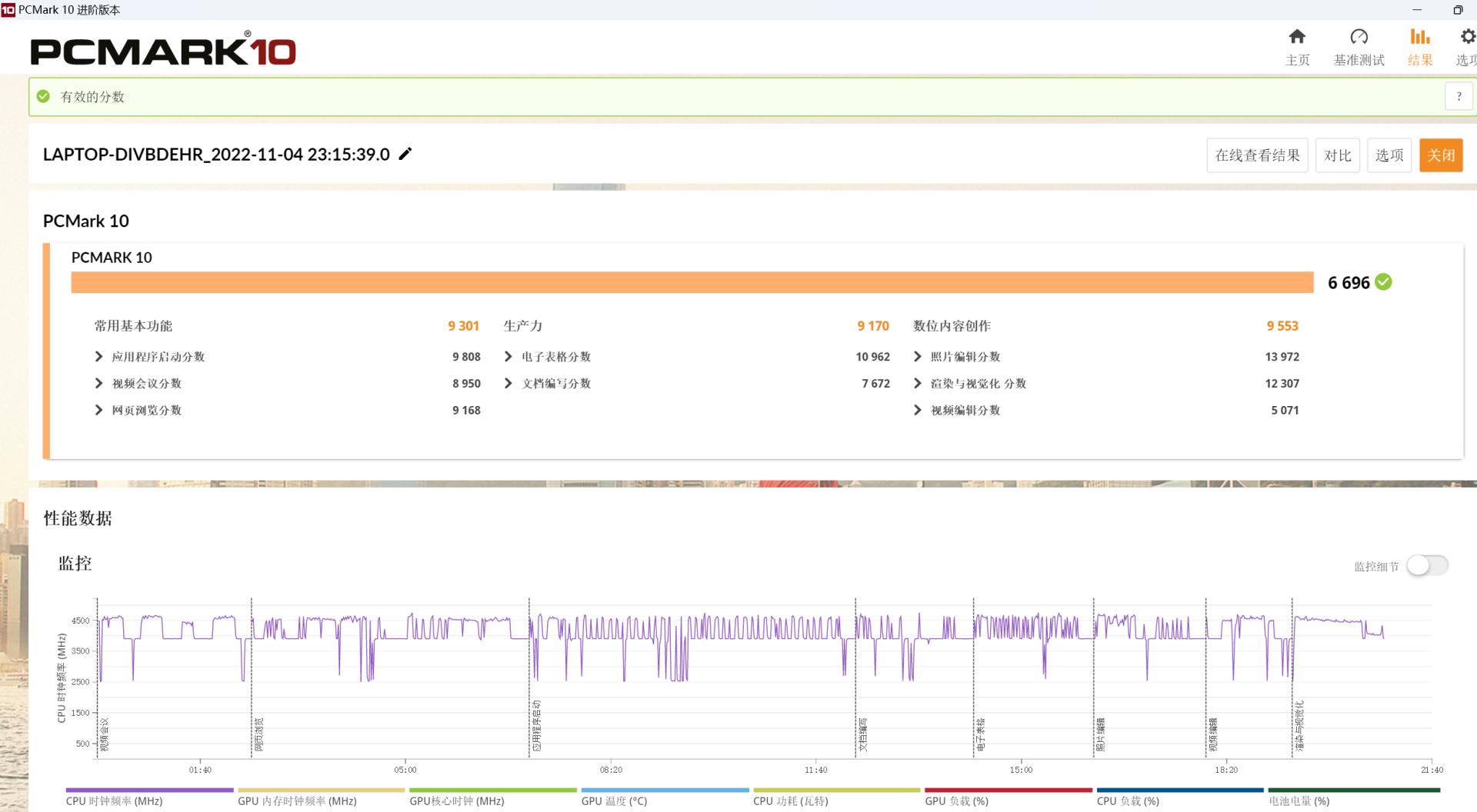Click the PCMark 10 icon in the title bar
Viewport: 1477px width, 812px height.
click(8, 10)
